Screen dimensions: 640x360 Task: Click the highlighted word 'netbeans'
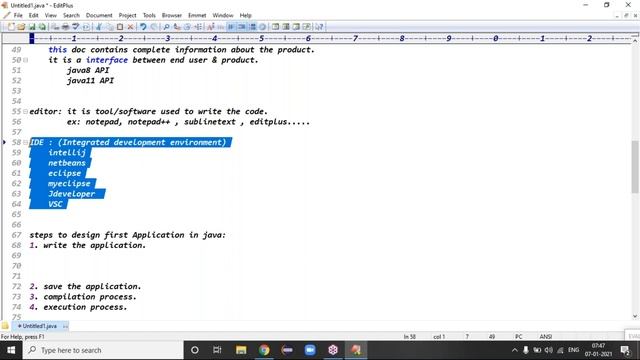[67, 163]
